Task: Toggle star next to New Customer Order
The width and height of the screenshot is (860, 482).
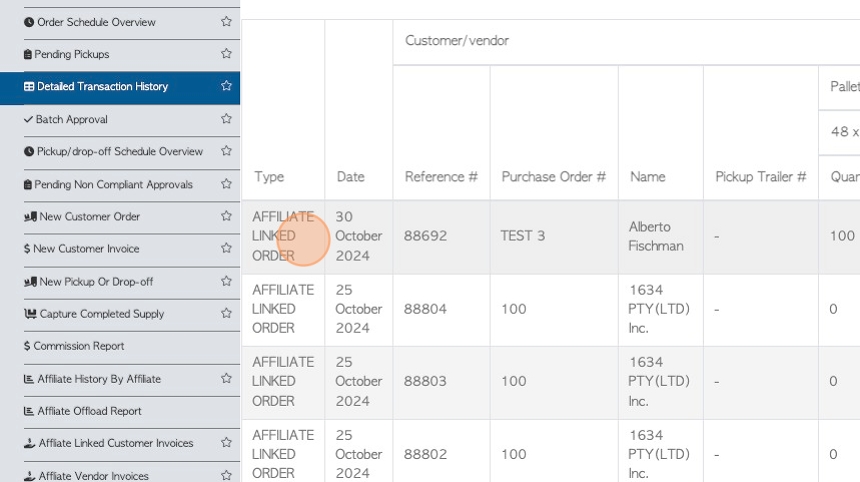Action: tap(226, 216)
